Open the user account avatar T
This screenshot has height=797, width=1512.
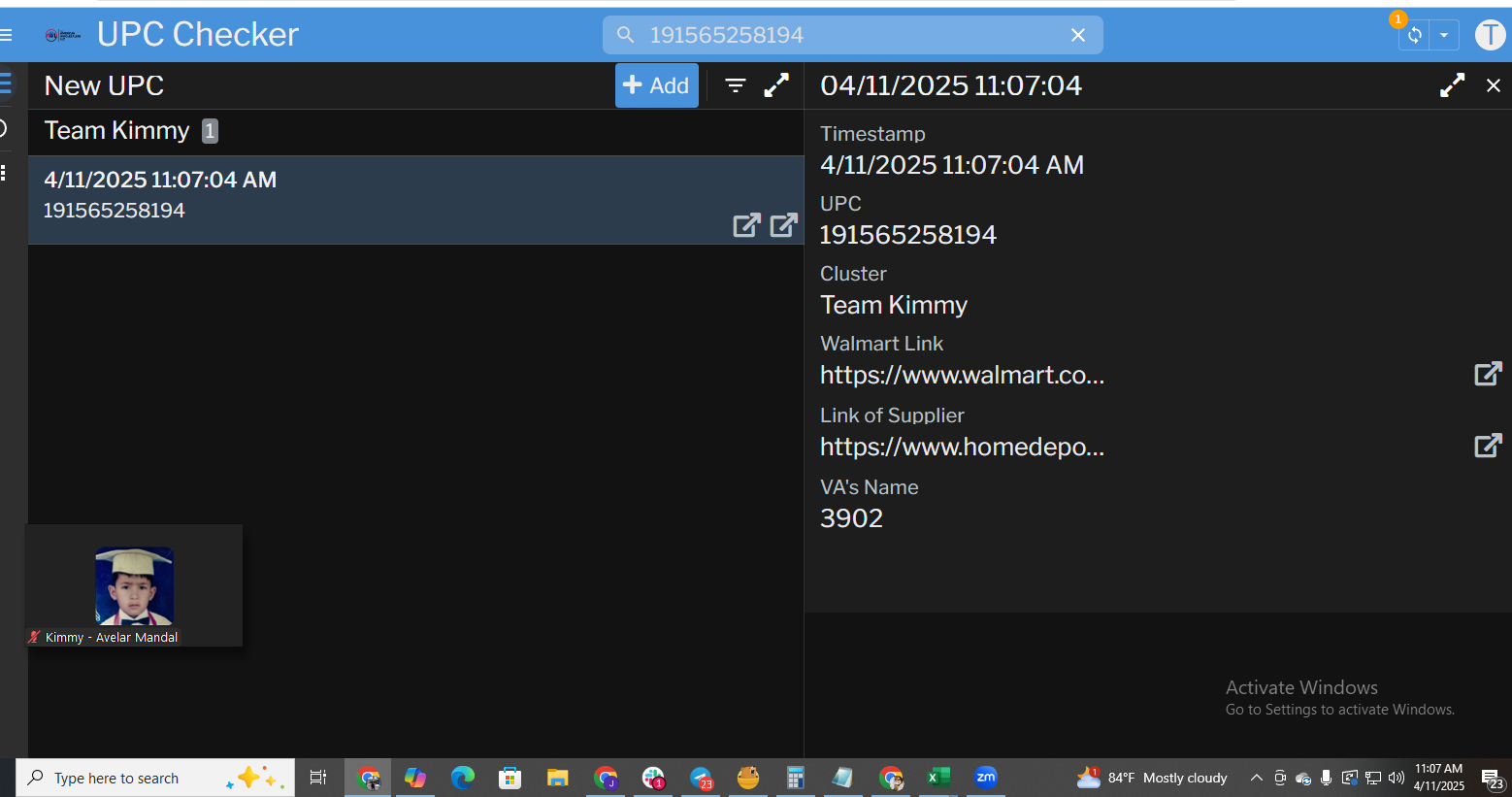(1490, 35)
